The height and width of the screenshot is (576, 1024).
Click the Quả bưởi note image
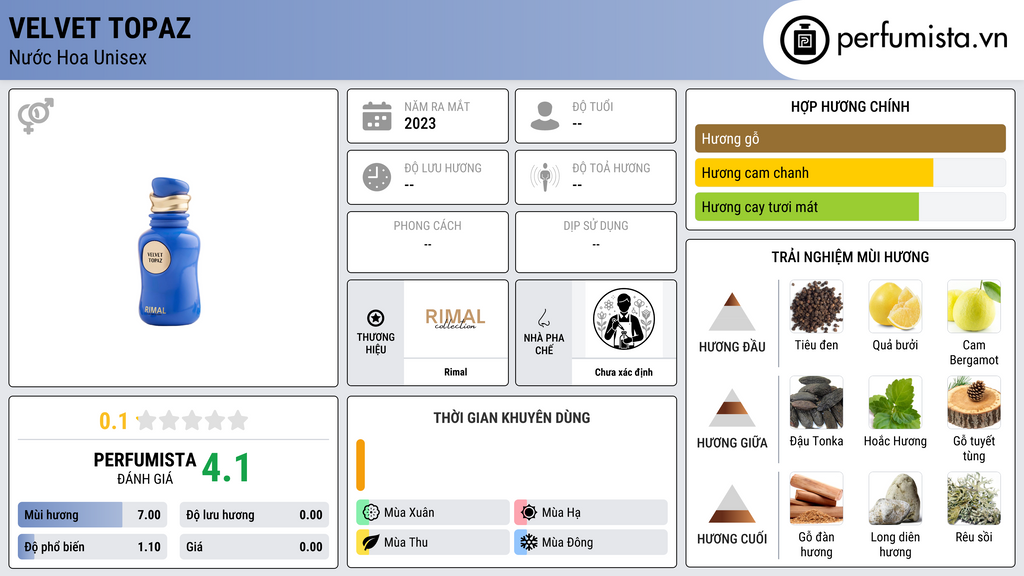pyautogui.click(x=895, y=307)
